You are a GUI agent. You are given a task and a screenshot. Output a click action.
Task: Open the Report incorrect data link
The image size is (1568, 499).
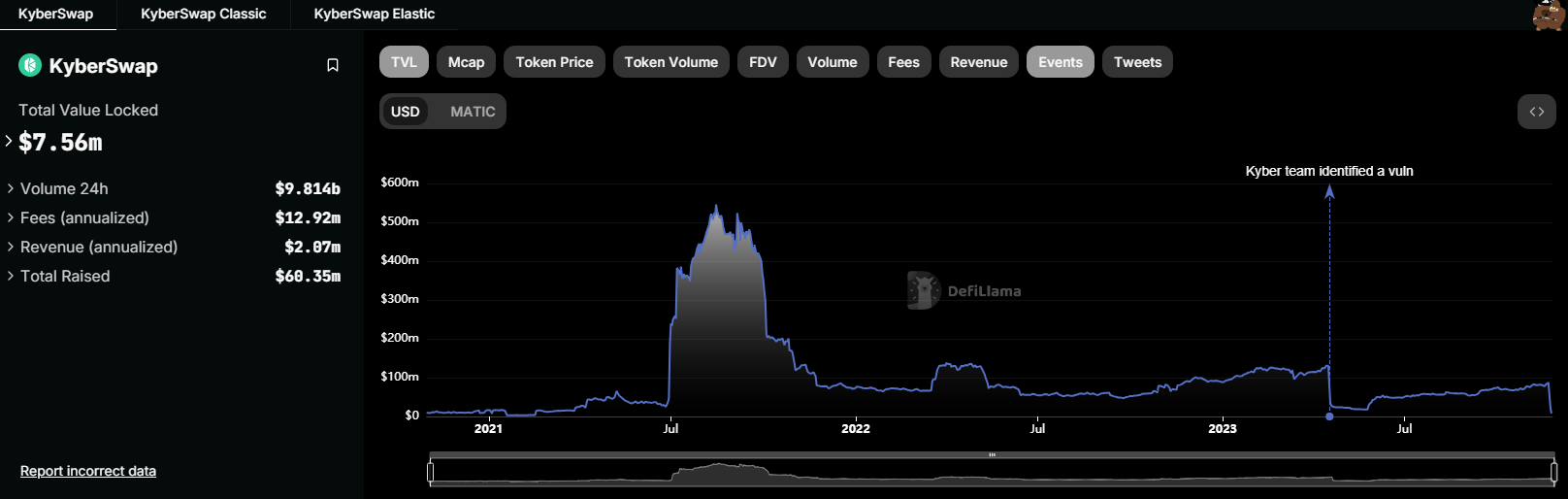click(x=88, y=471)
